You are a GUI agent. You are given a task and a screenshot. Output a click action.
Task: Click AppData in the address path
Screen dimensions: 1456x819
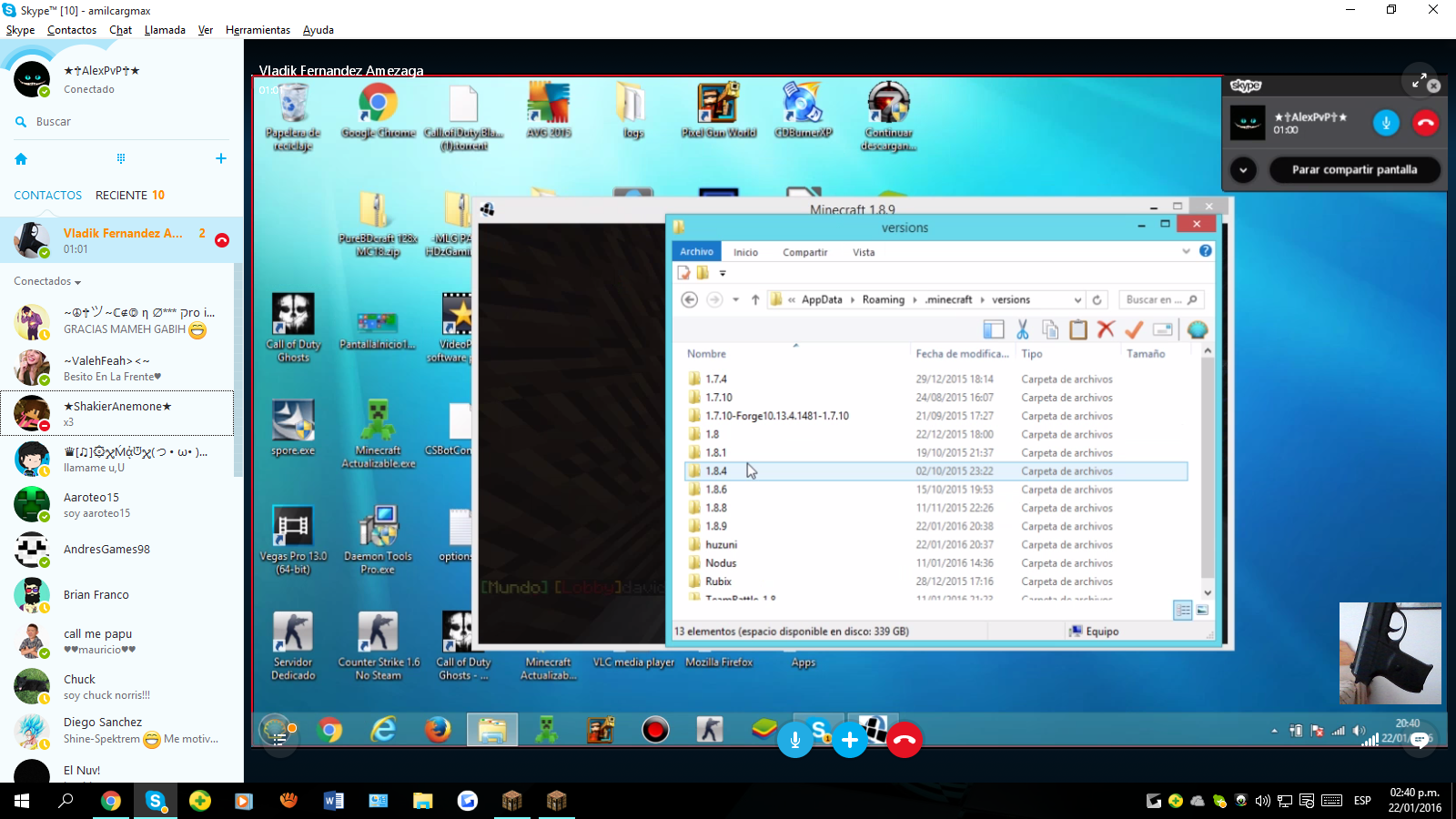822,299
